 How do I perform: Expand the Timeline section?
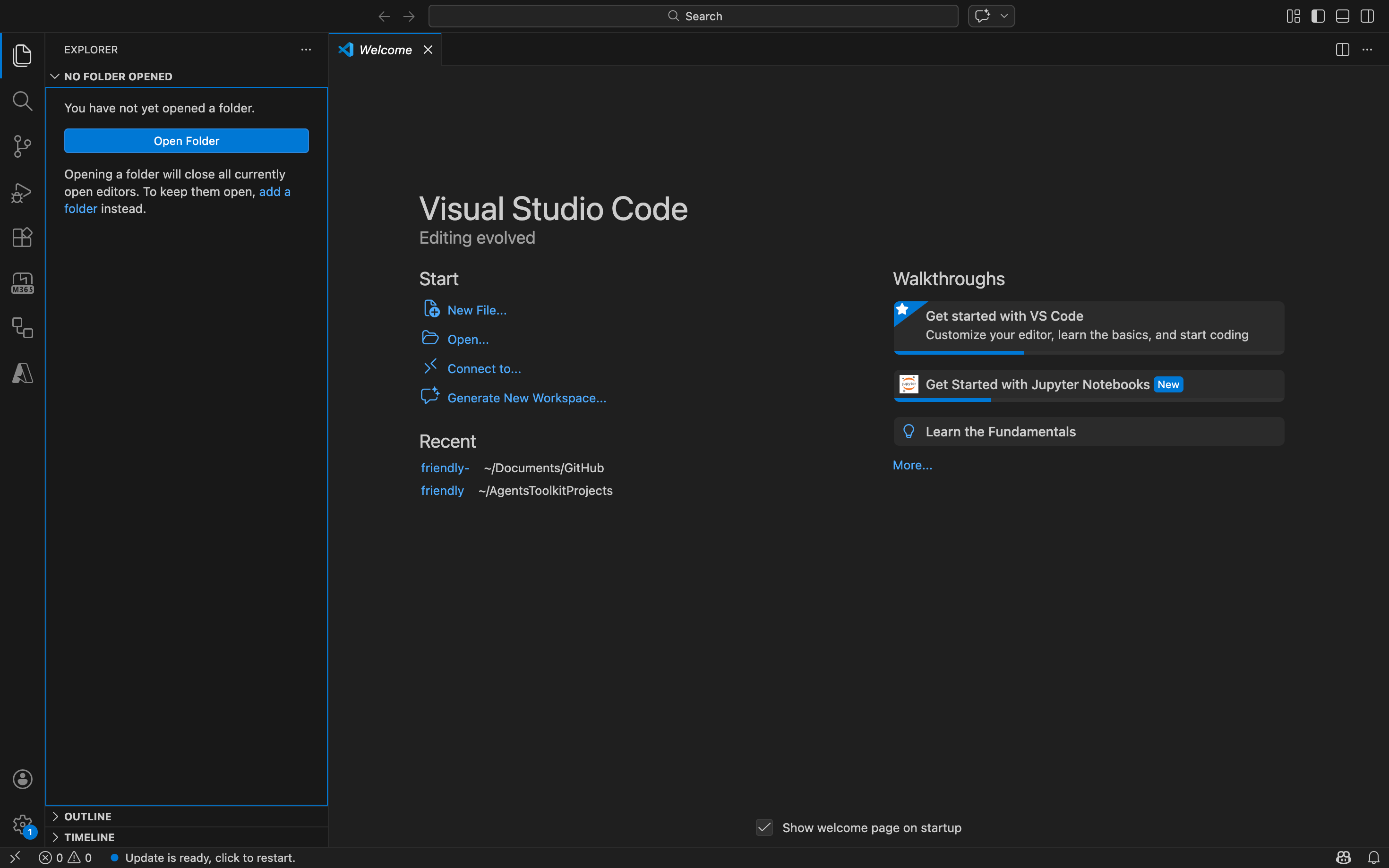(89, 837)
